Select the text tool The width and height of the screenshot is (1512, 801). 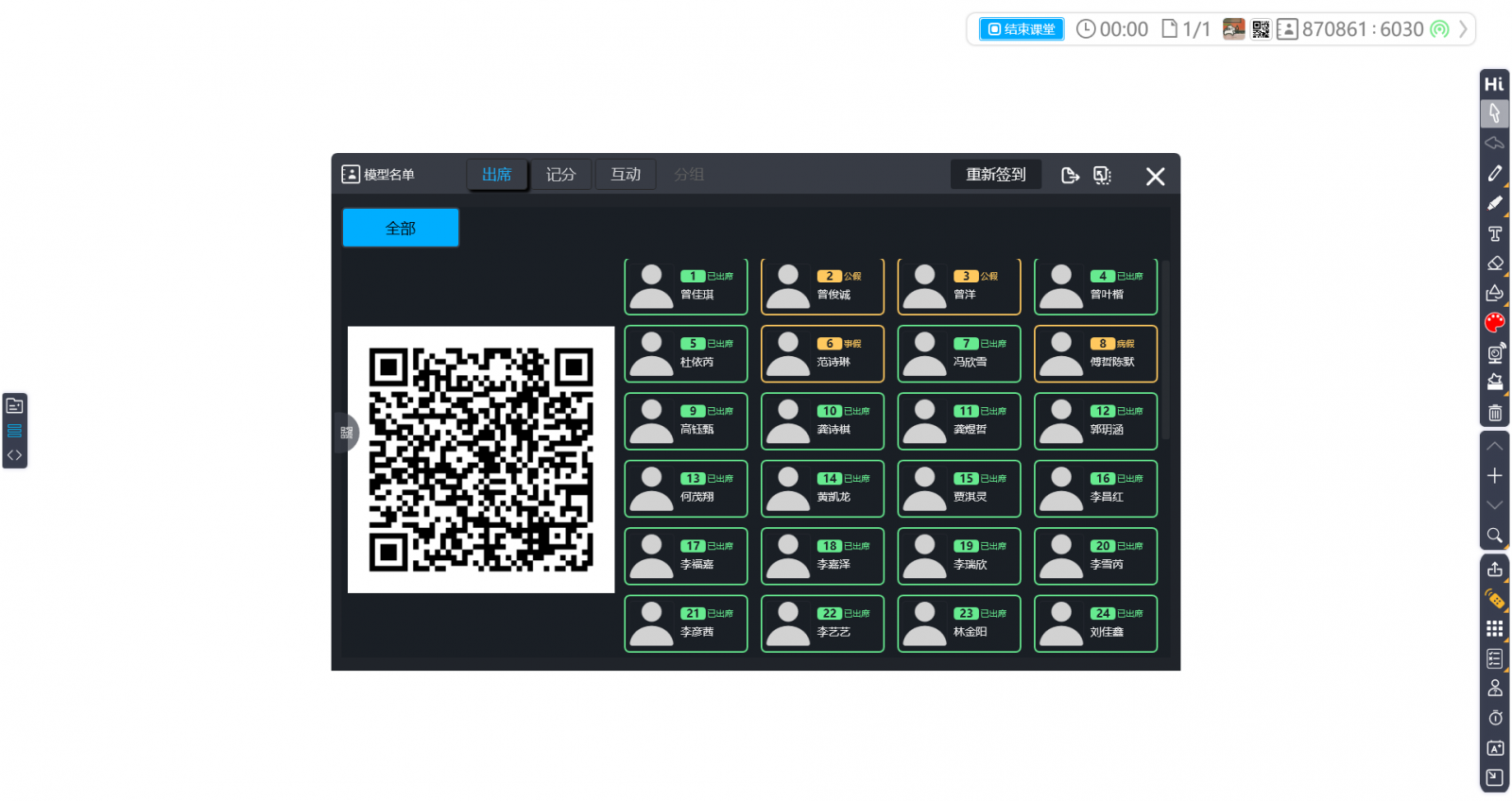pyautogui.click(x=1494, y=233)
